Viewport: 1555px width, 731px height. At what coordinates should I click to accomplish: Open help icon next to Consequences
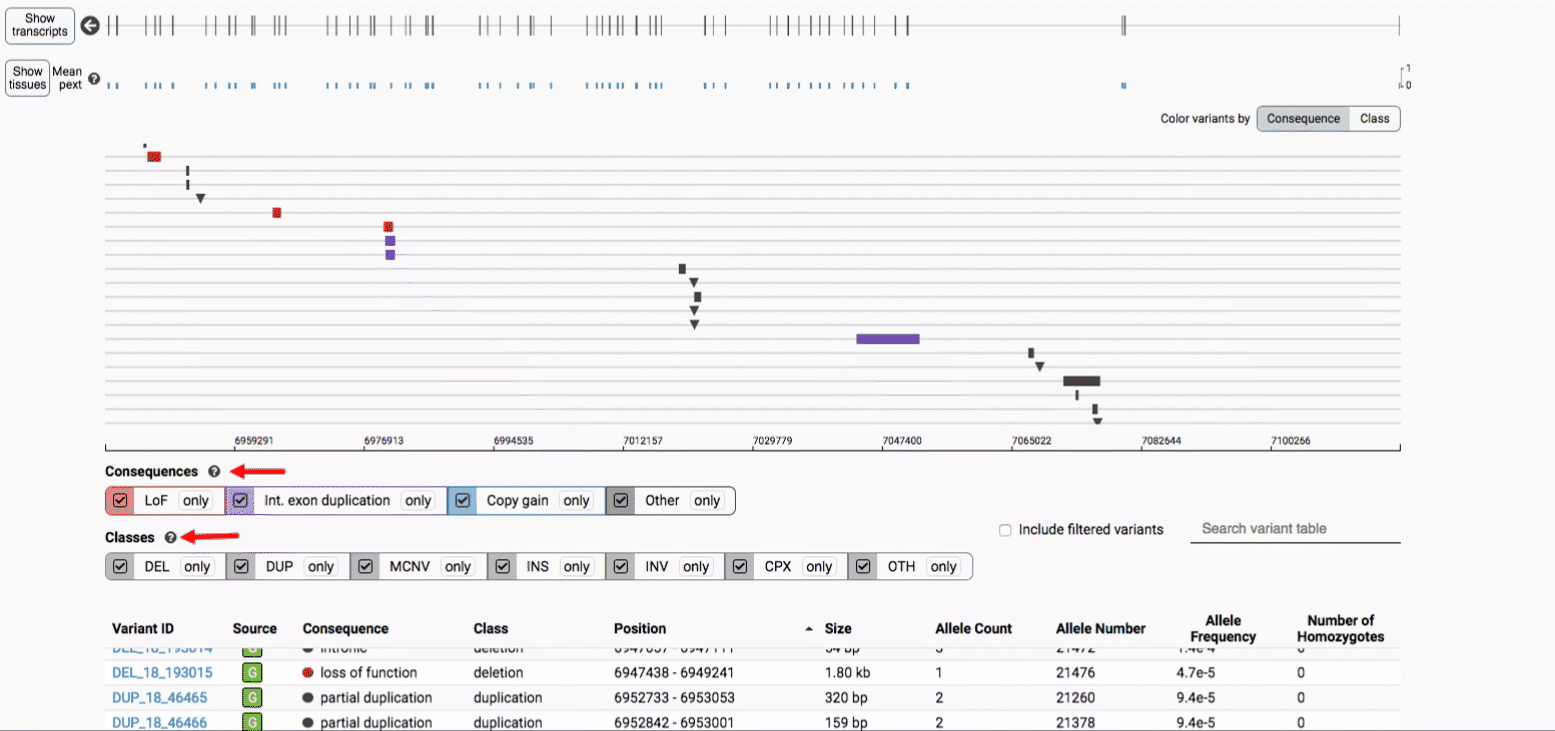214,472
